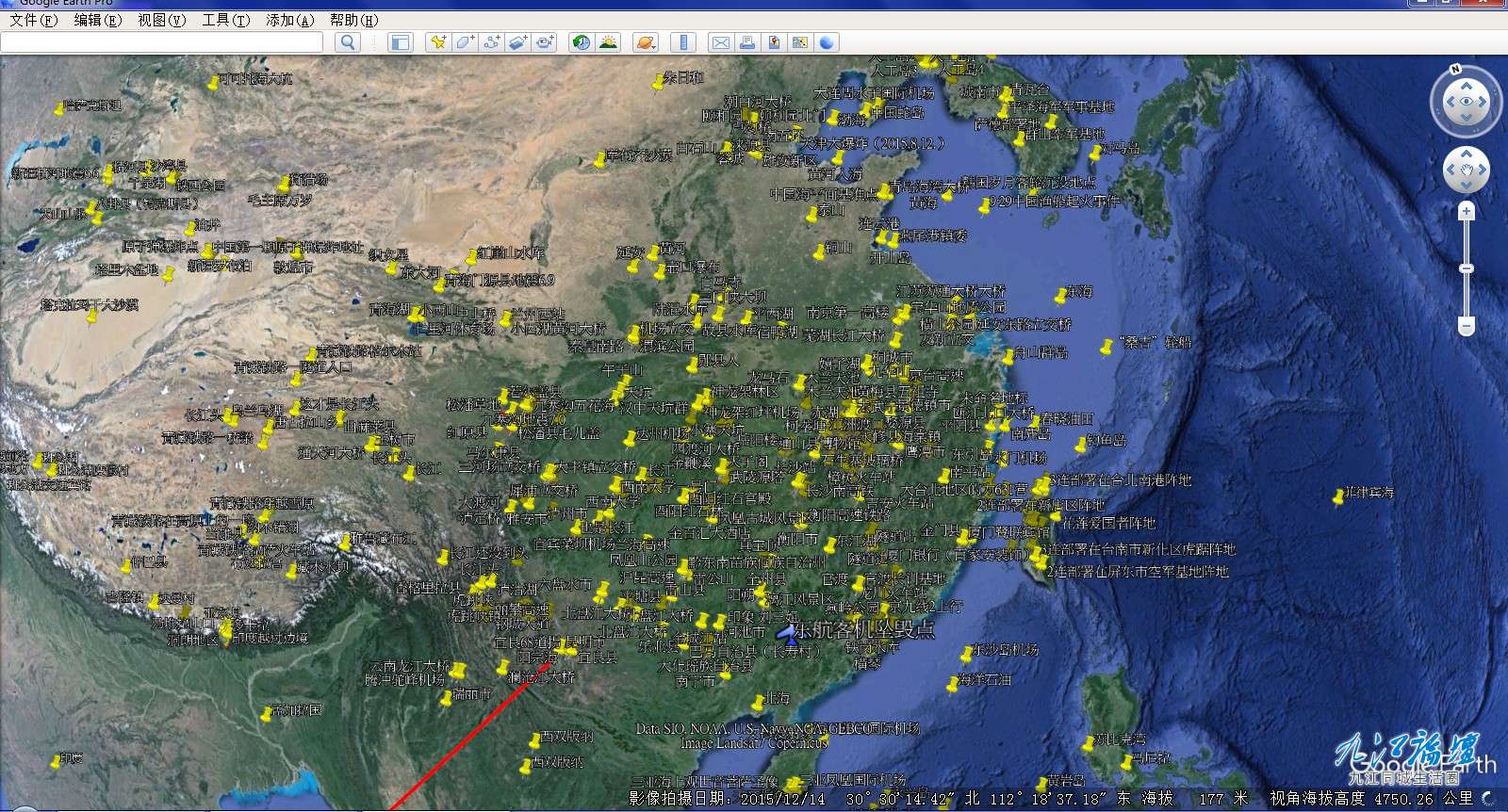Click the 舟山群岛 pushpin placemark

coord(1008,356)
